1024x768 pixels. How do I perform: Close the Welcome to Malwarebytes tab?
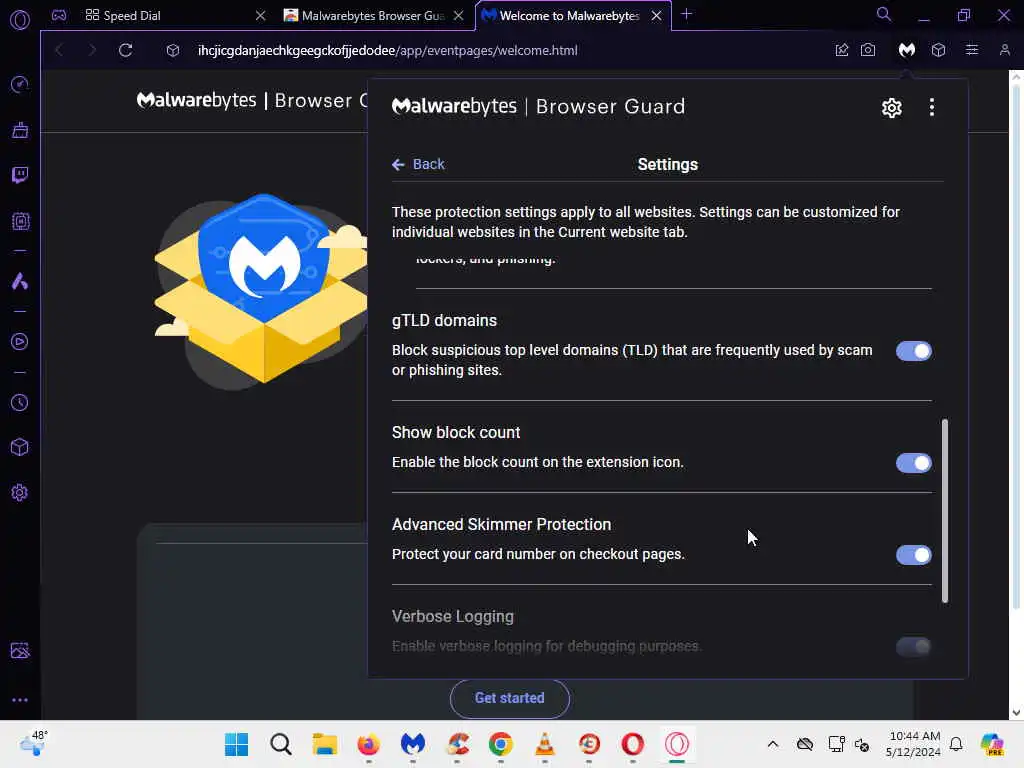[x=656, y=15]
